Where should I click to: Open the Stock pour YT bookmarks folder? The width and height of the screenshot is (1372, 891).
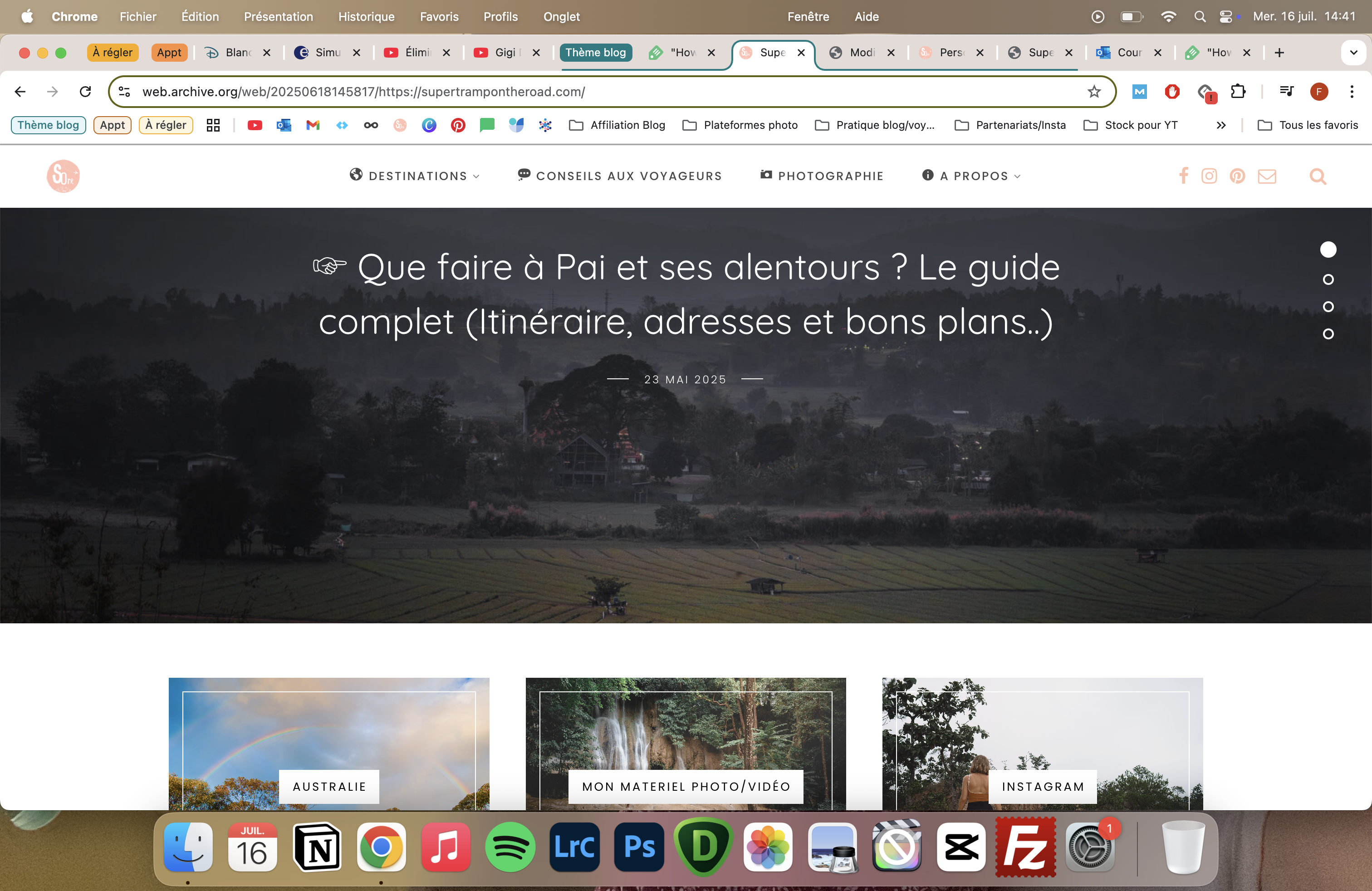coord(1131,125)
